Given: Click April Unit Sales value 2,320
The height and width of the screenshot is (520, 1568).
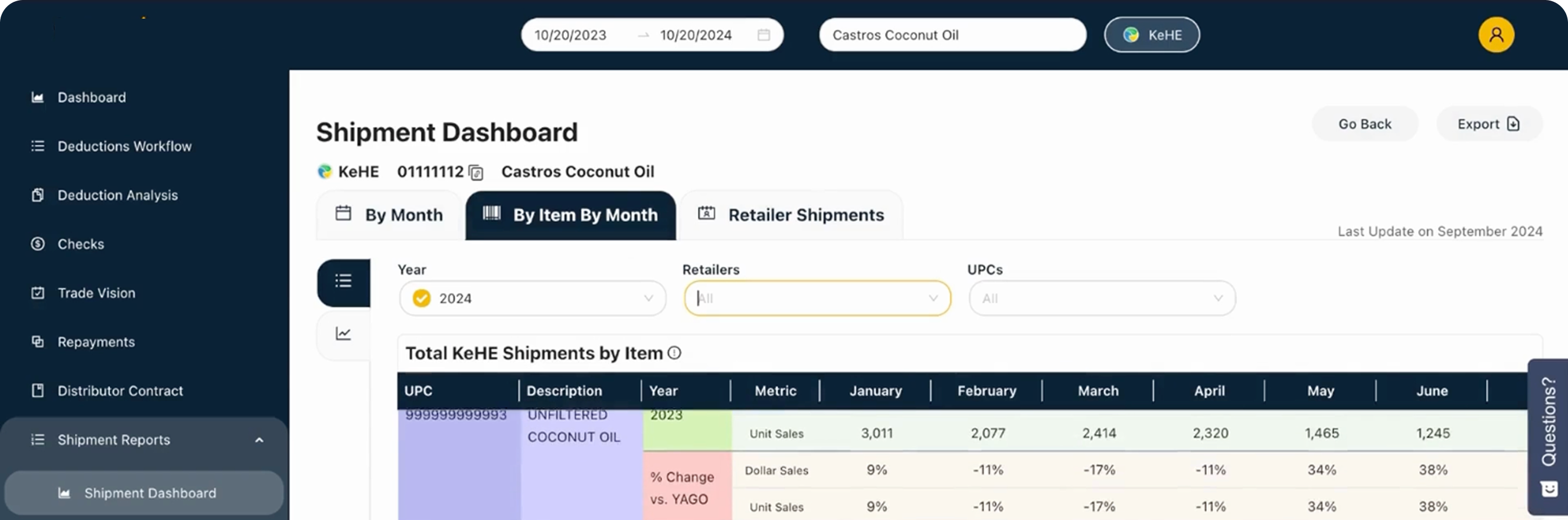Looking at the screenshot, I should [x=1210, y=433].
